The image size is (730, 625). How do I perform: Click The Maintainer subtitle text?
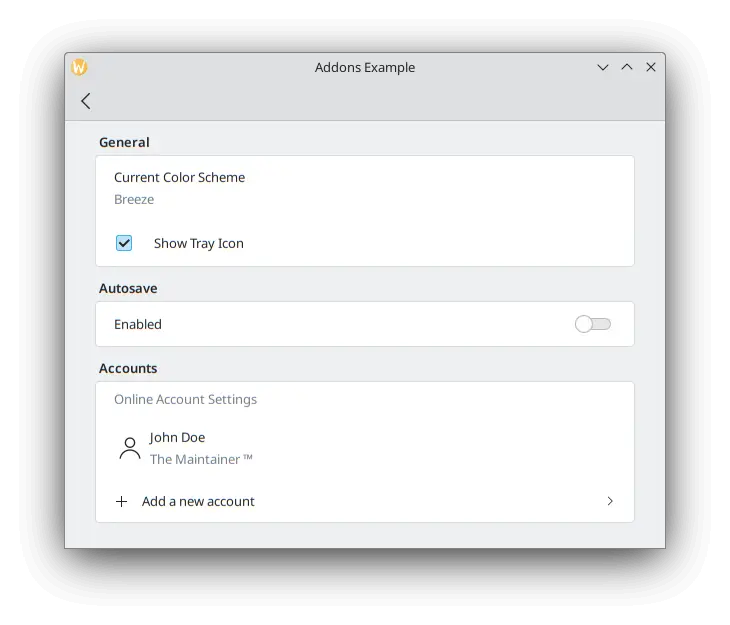[201, 460]
